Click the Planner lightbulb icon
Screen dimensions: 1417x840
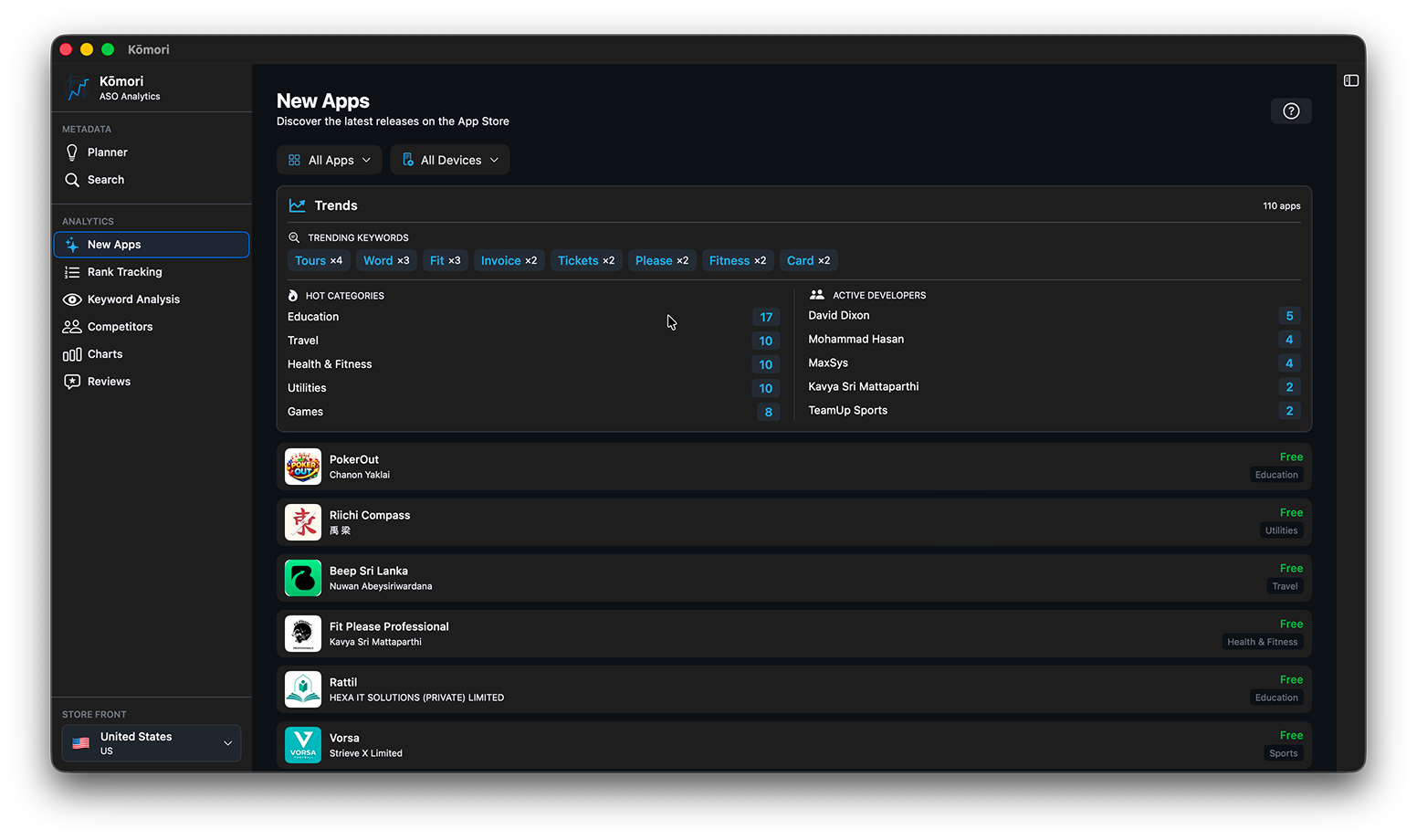coord(72,152)
